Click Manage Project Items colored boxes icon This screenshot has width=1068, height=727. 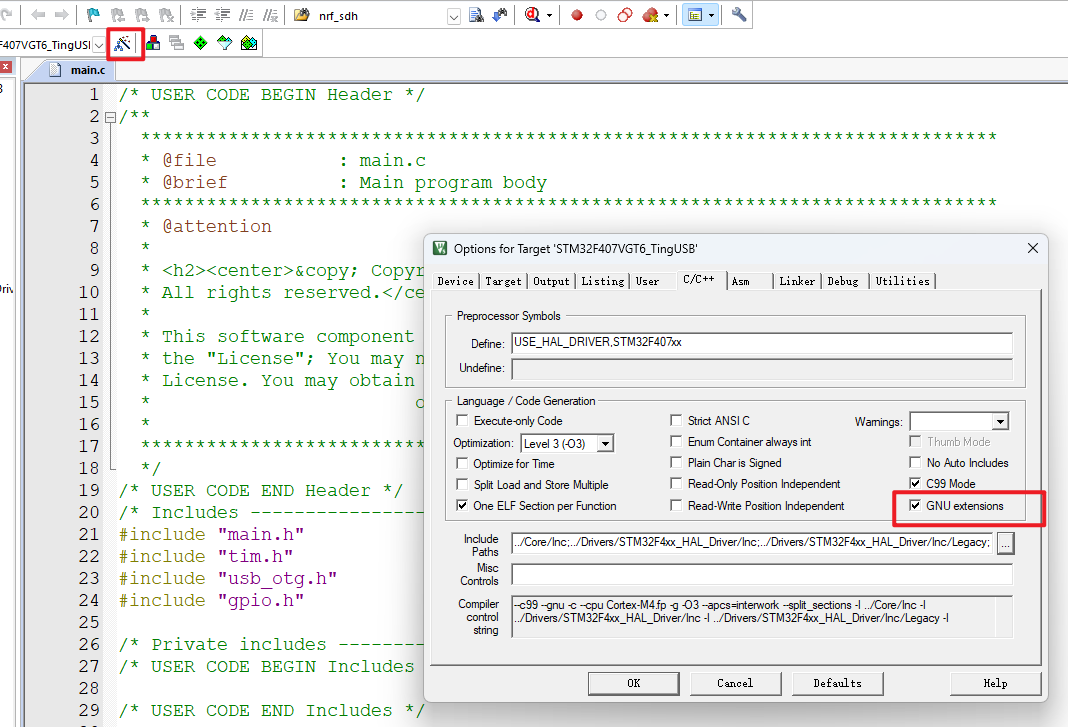pos(153,43)
